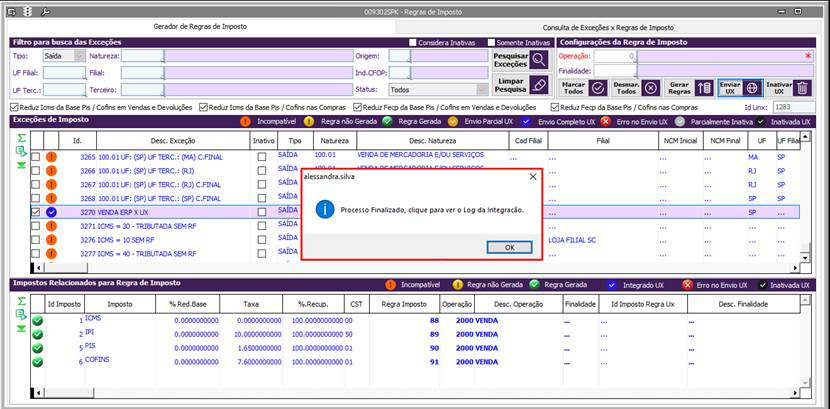The height and width of the screenshot is (409, 830).
Task: Click the PIS taxa value 1.6500000000
Action: (x=259, y=348)
